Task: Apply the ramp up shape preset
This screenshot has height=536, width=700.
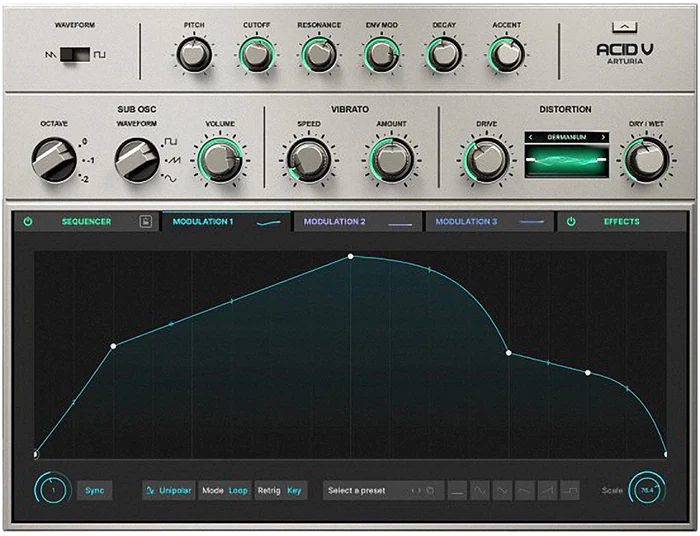Action: [x=547, y=490]
